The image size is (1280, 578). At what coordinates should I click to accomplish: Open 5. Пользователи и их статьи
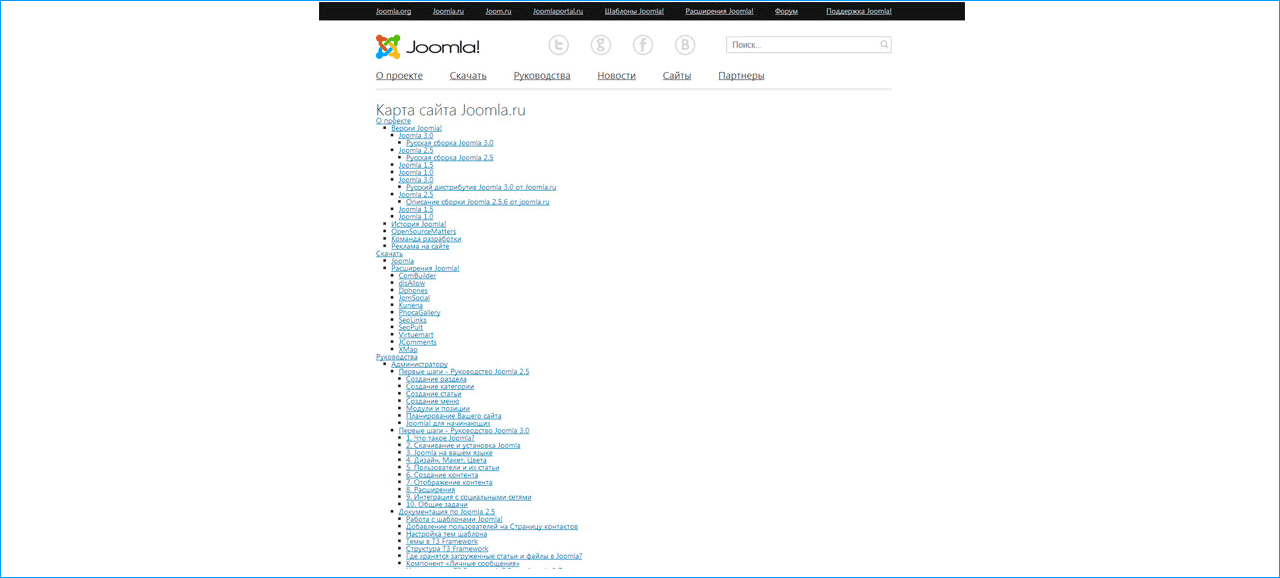[x=452, y=468]
